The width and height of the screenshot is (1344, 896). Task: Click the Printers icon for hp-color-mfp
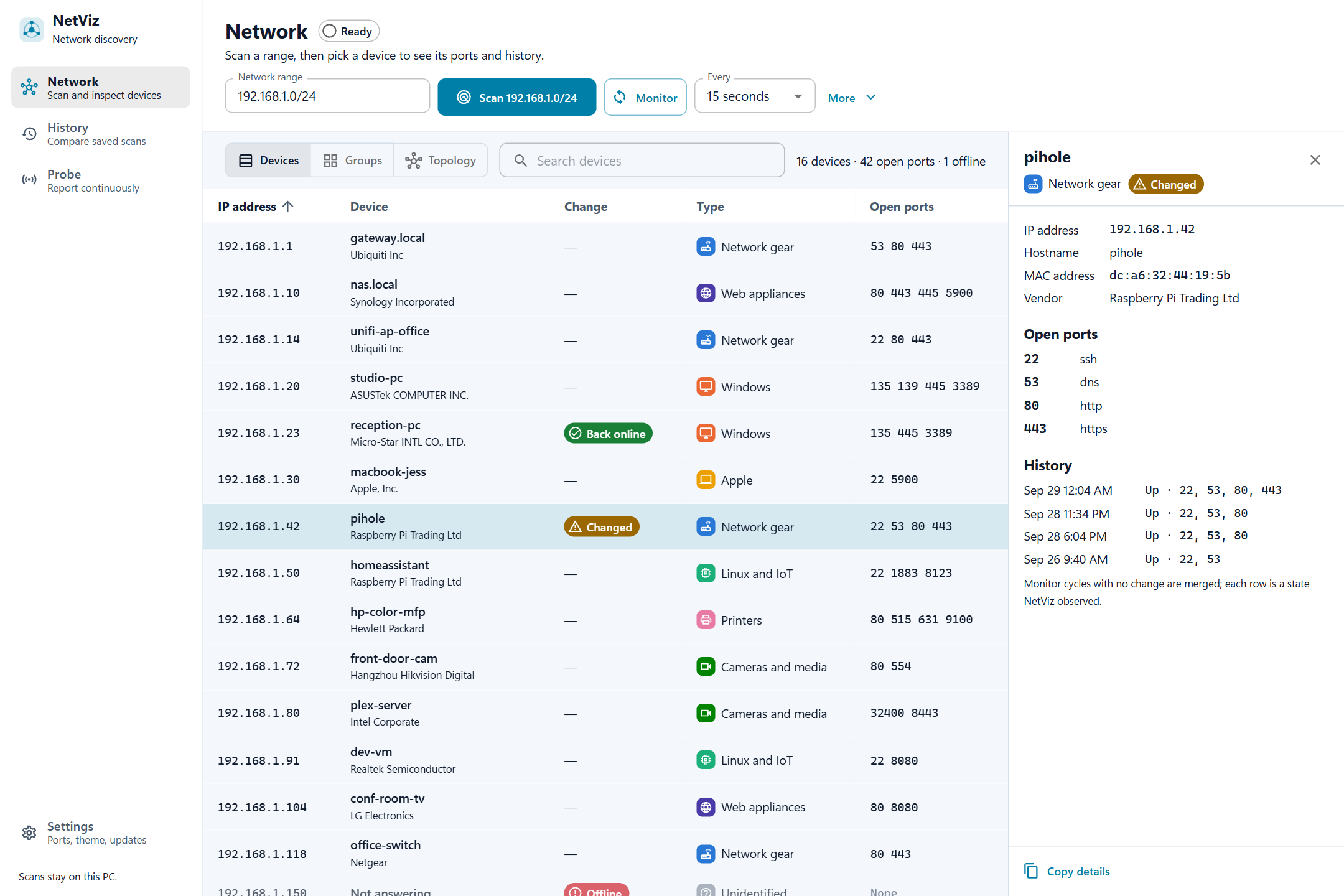pos(706,620)
